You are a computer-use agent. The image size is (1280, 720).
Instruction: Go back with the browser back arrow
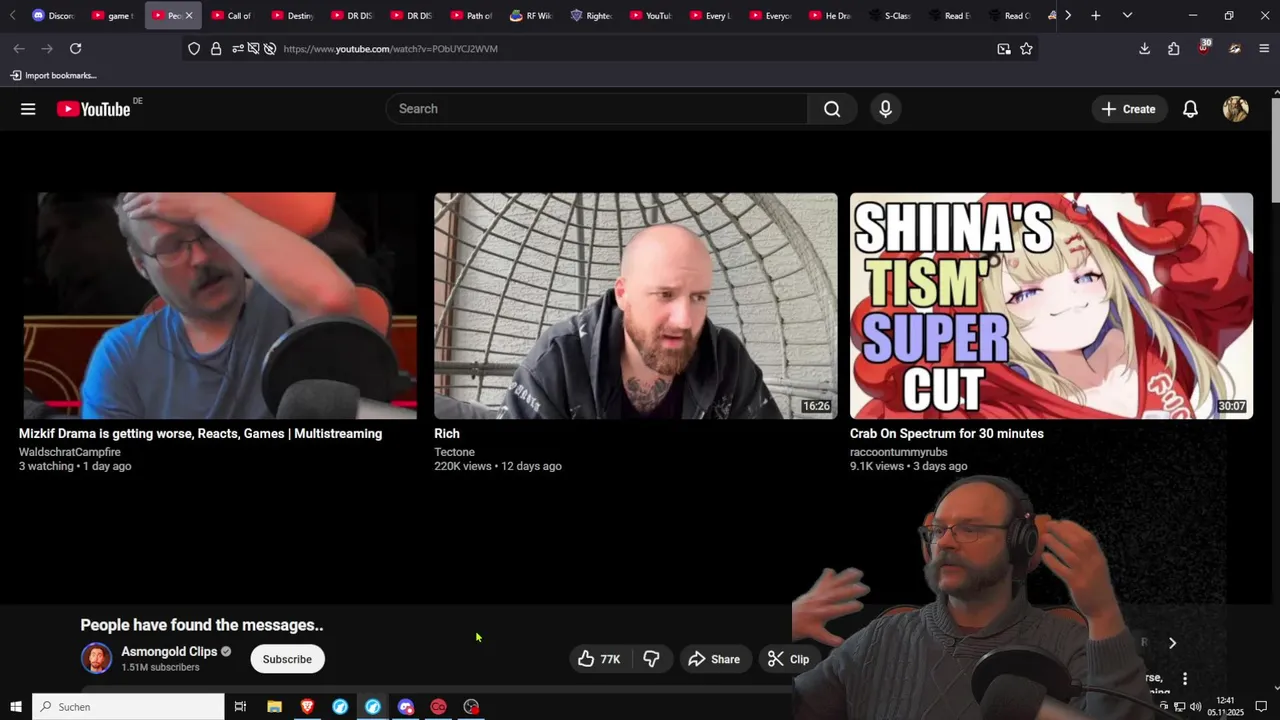pyautogui.click(x=19, y=48)
